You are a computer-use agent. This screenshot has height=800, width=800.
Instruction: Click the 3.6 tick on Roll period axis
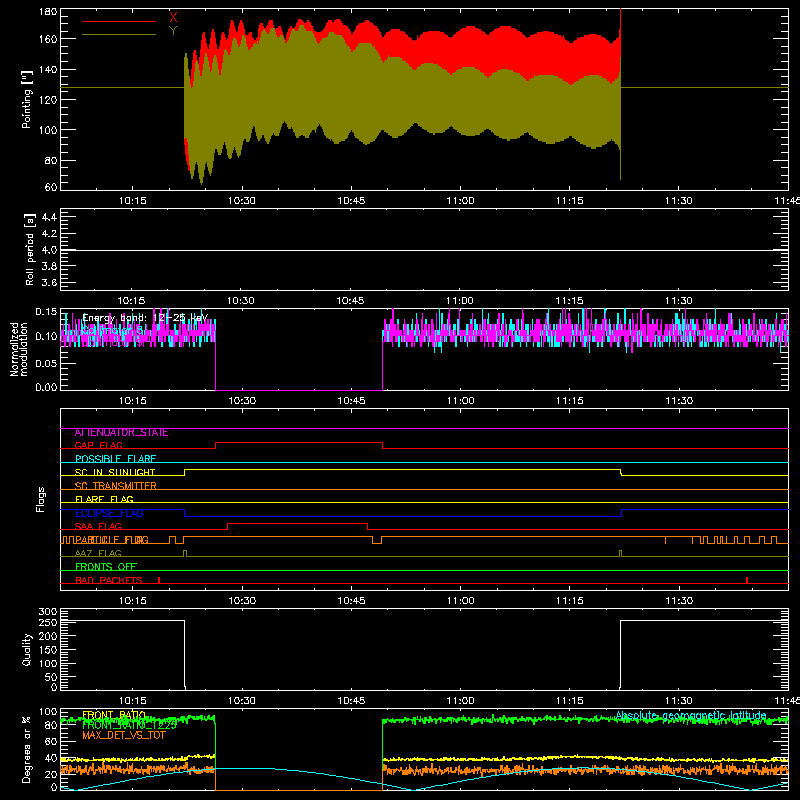[49, 283]
